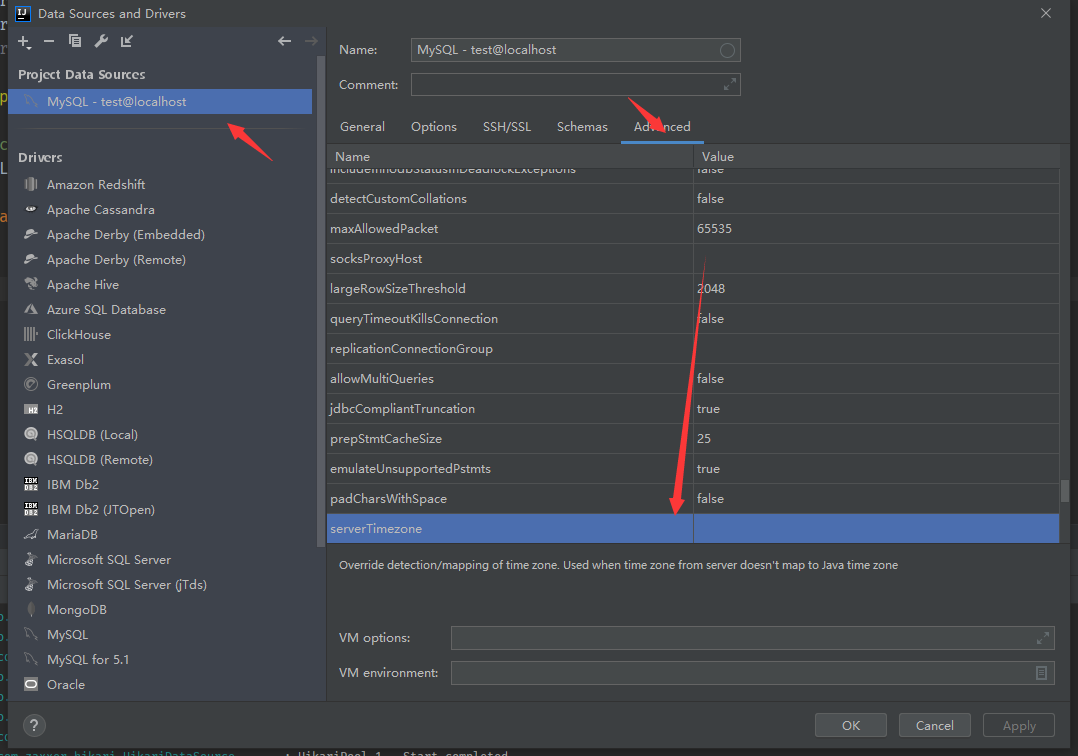The height and width of the screenshot is (756, 1078).
Task: Click the color circle in Name field
Action: (727, 50)
